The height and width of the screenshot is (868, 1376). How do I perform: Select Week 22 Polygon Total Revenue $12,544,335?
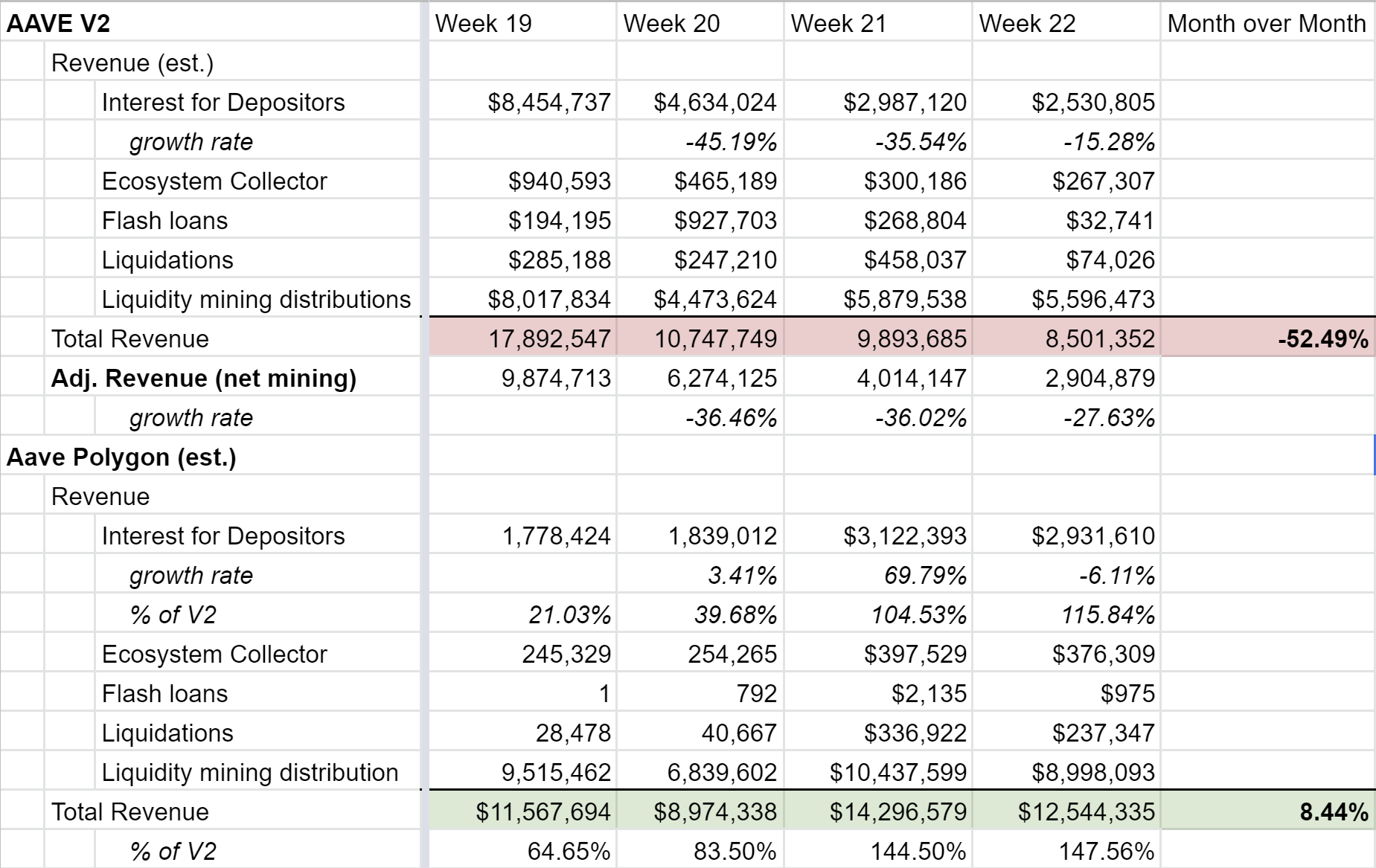point(1066,811)
